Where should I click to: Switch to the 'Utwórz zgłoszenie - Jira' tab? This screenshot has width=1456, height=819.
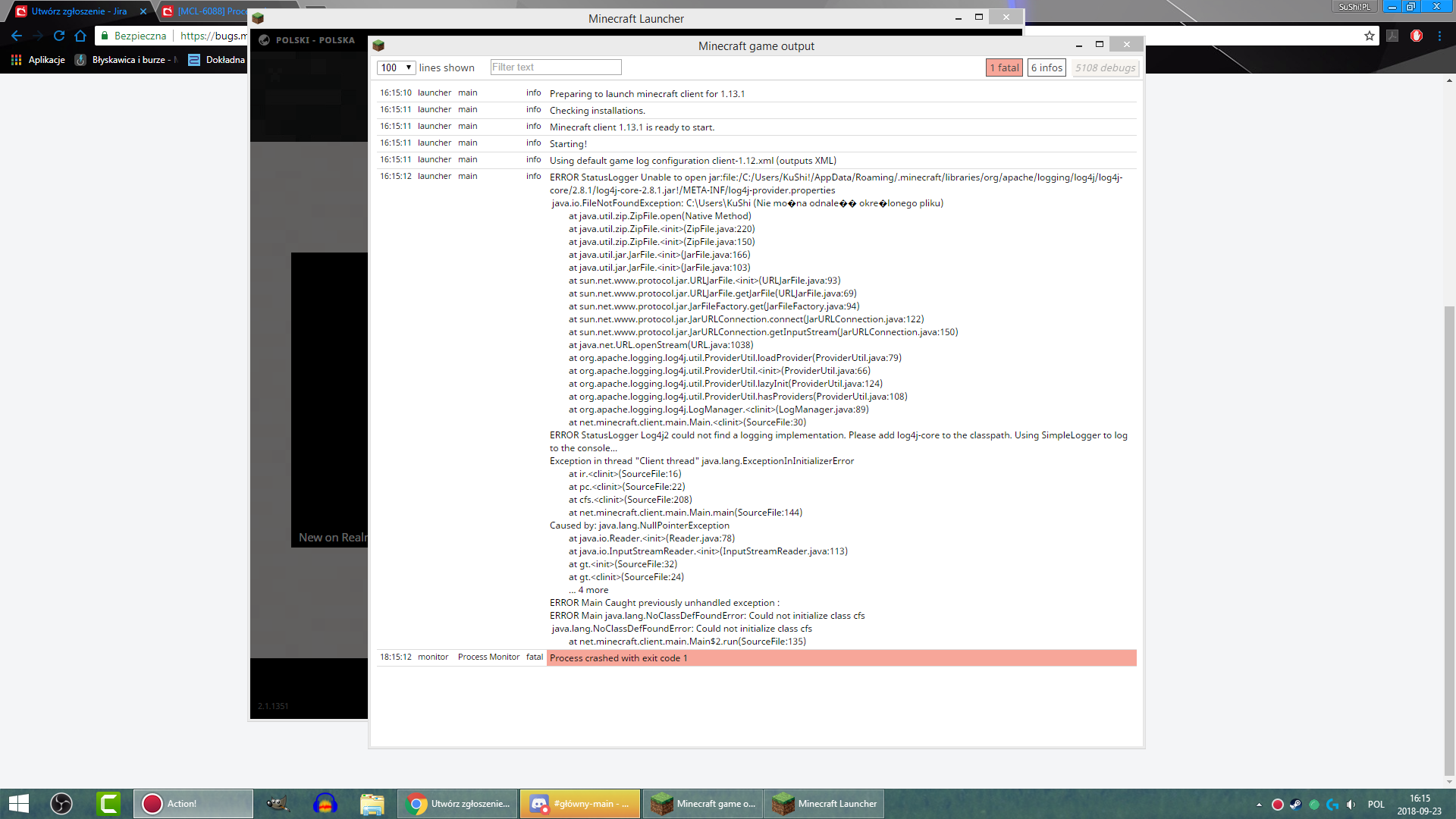(x=79, y=11)
